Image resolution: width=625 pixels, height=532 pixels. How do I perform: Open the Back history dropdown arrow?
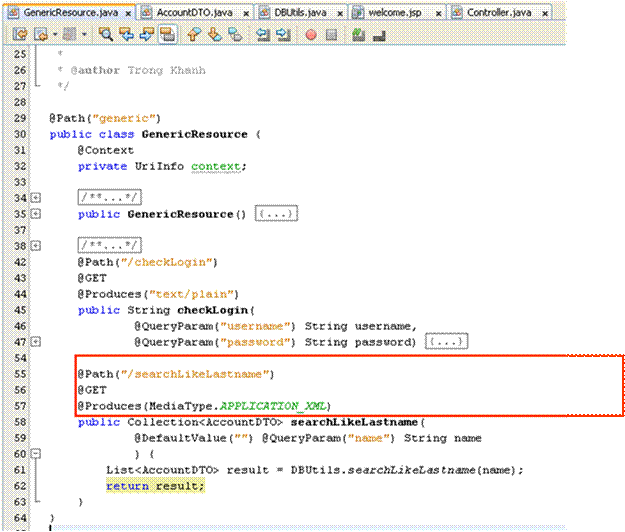(x=55, y=35)
